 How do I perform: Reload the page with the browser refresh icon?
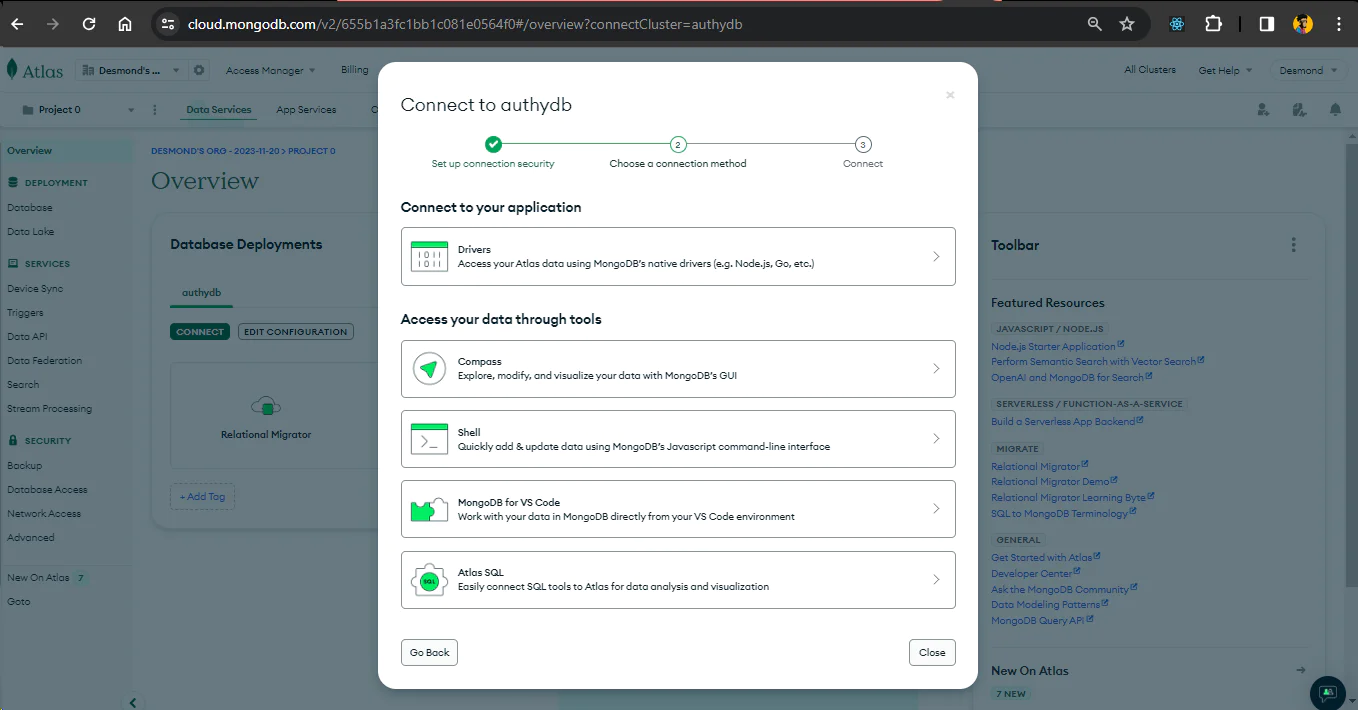tap(89, 24)
